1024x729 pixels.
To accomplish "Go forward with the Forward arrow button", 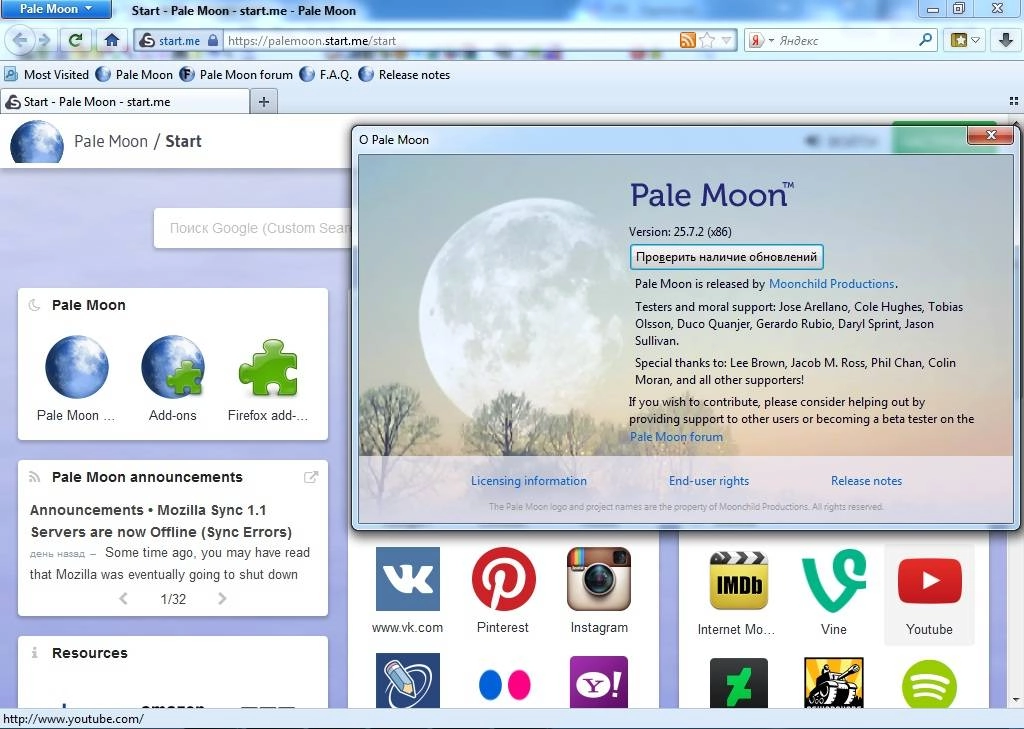I will pos(44,40).
